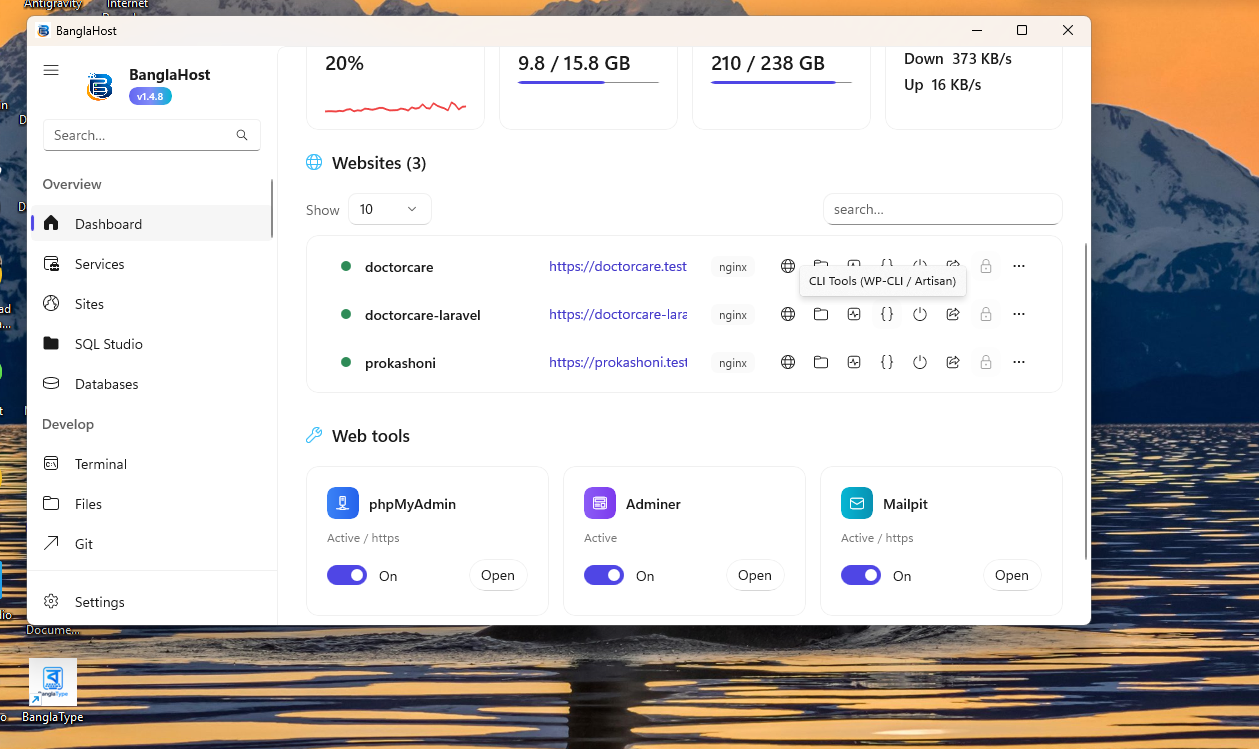Click the v1.4.8 version badge

(x=150, y=96)
